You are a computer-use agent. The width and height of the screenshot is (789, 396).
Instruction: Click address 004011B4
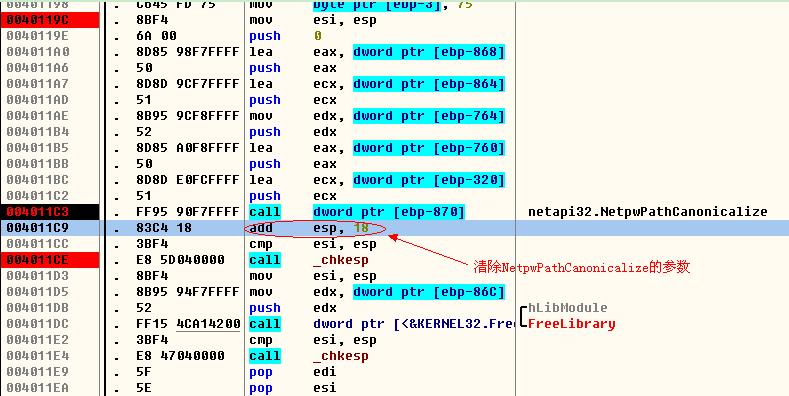click(x=38, y=132)
